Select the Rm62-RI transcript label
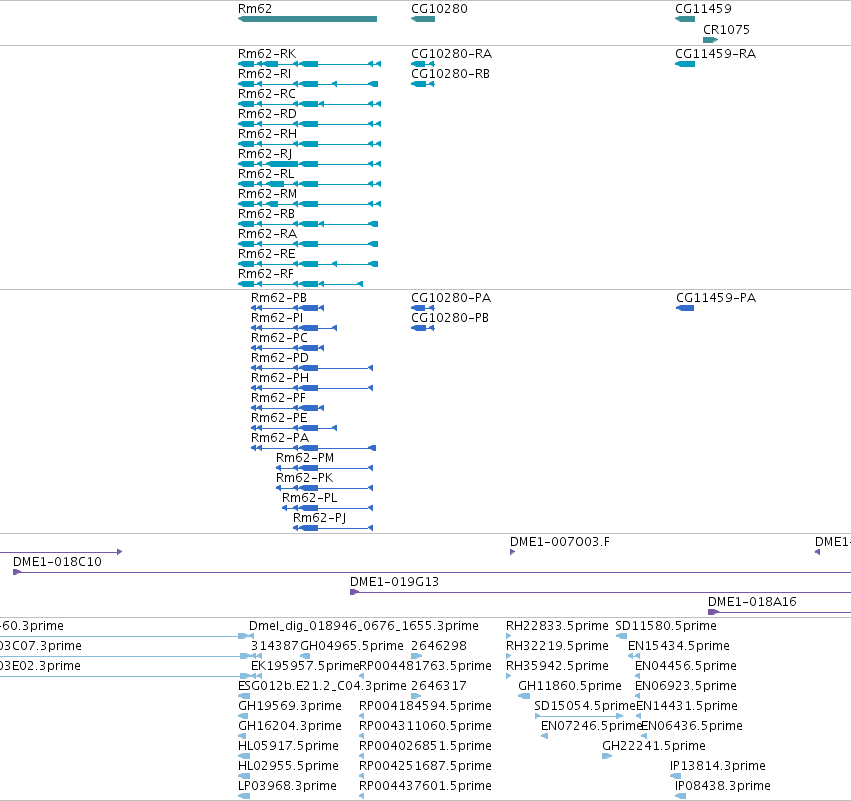 coord(264,74)
